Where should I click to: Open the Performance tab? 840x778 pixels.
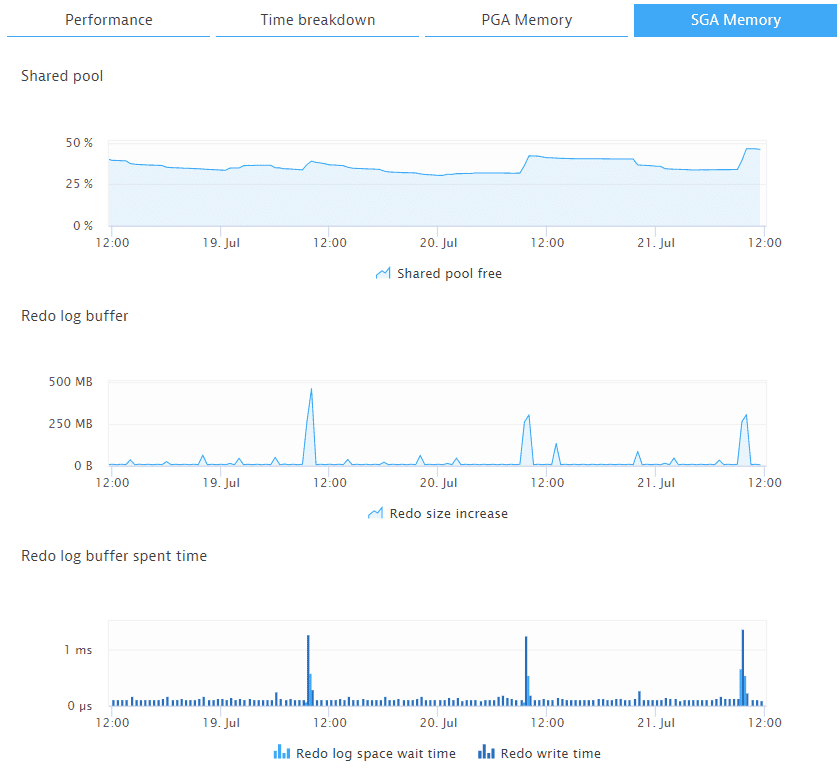click(109, 20)
